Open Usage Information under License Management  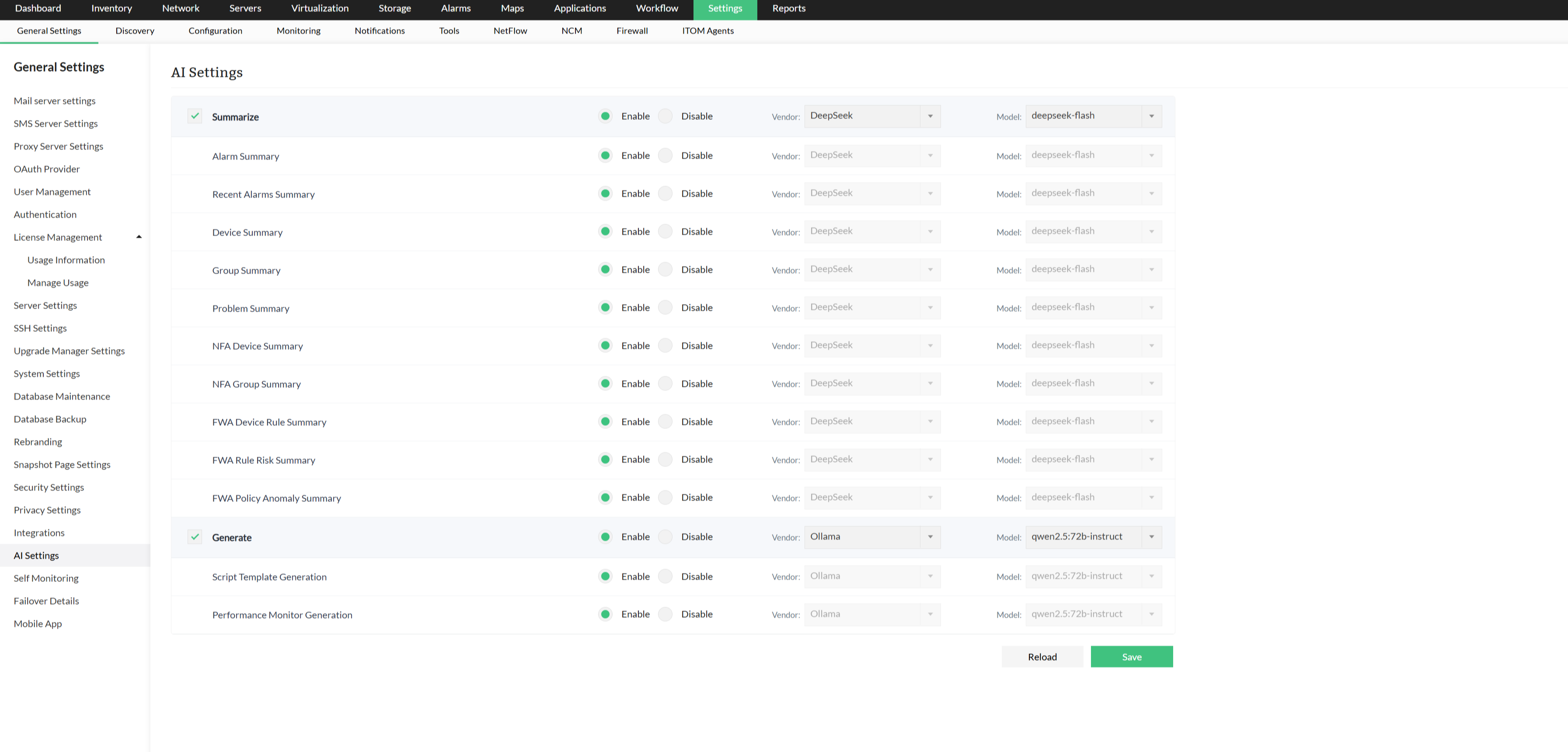pyautogui.click(x=66, y=260)
